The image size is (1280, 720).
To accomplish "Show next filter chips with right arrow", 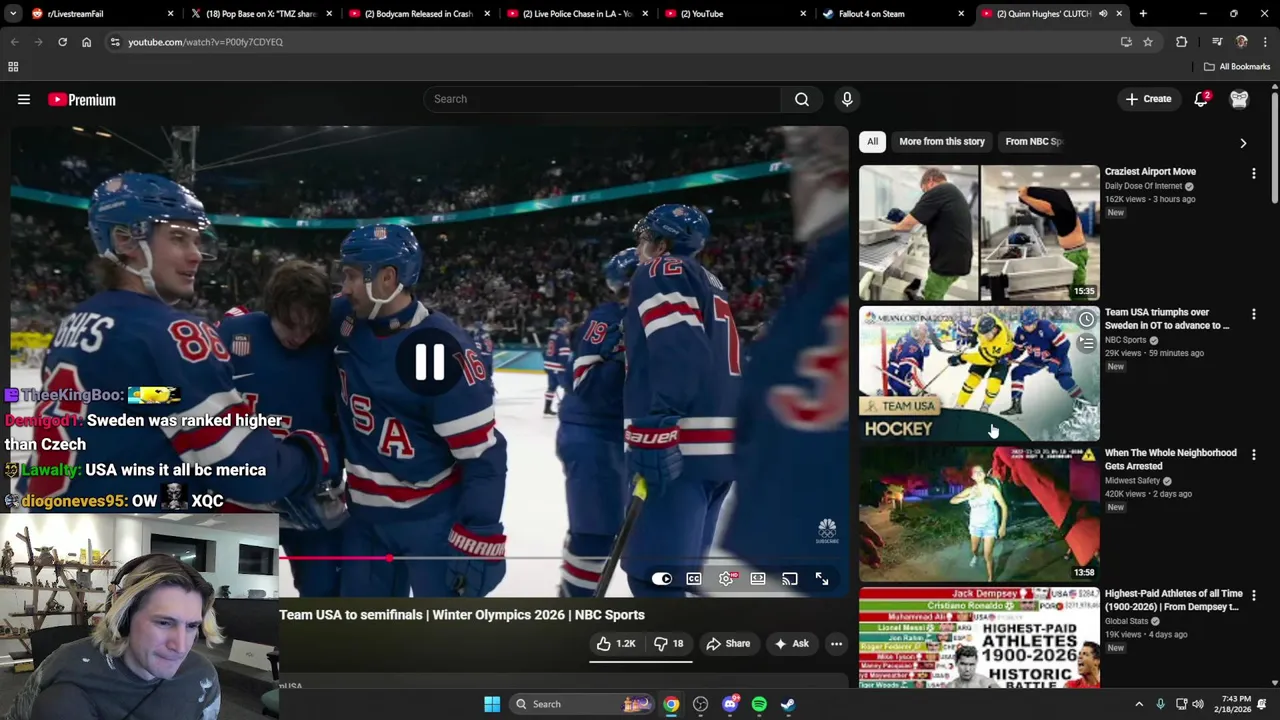I will (x=1243, y=143).
